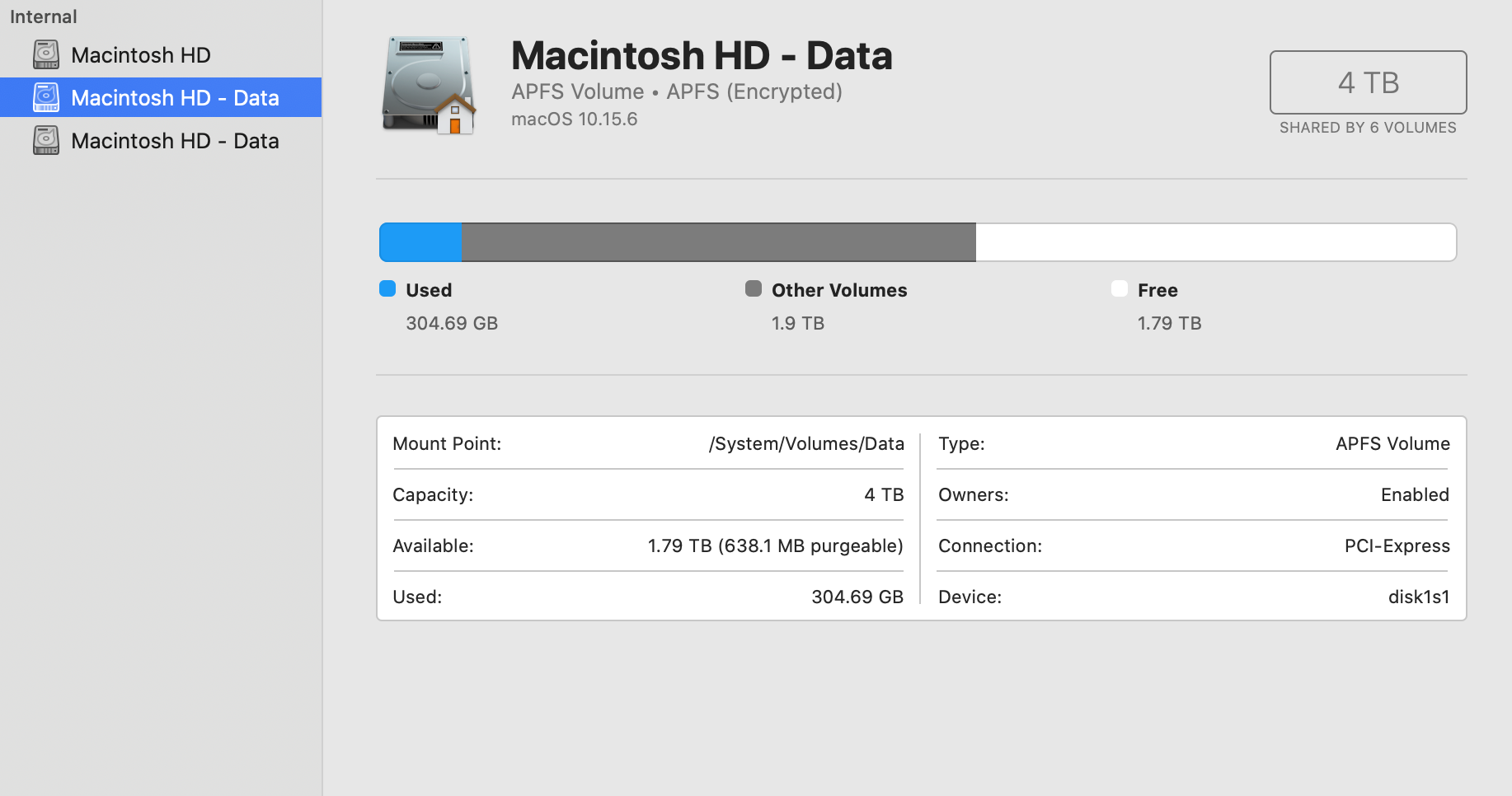Click the gray segment of the storage bar
This screenshot has height=796, width=1512.
717,242
